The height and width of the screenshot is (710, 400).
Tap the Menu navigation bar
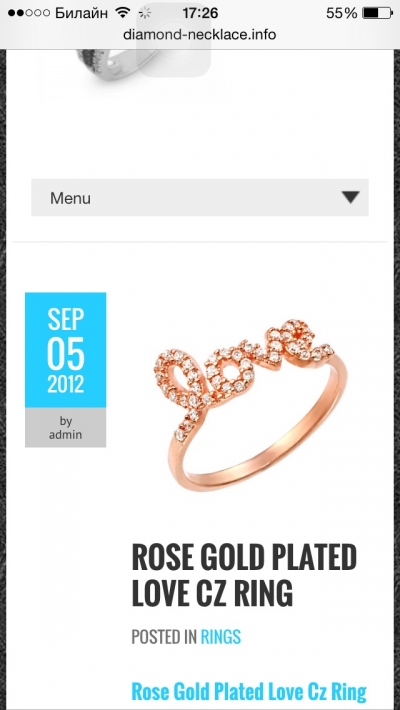(200, 197)
